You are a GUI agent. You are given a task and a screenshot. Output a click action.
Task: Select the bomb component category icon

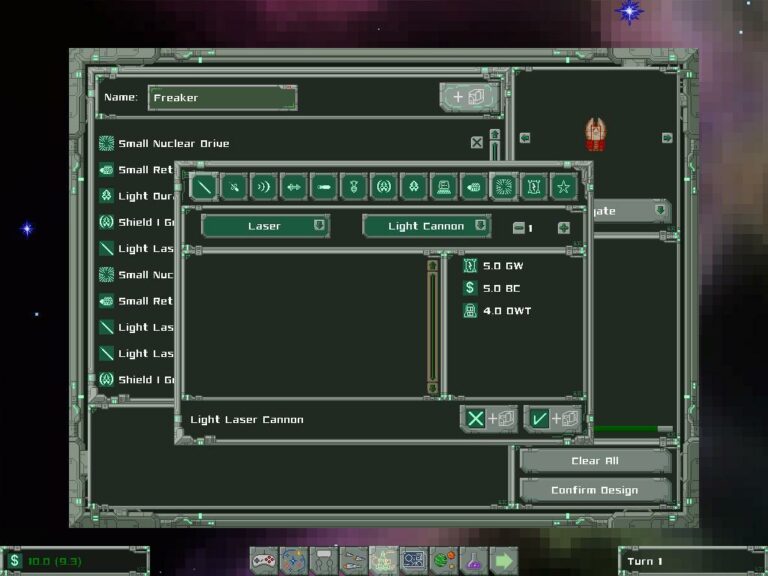[x=354, y=187]
